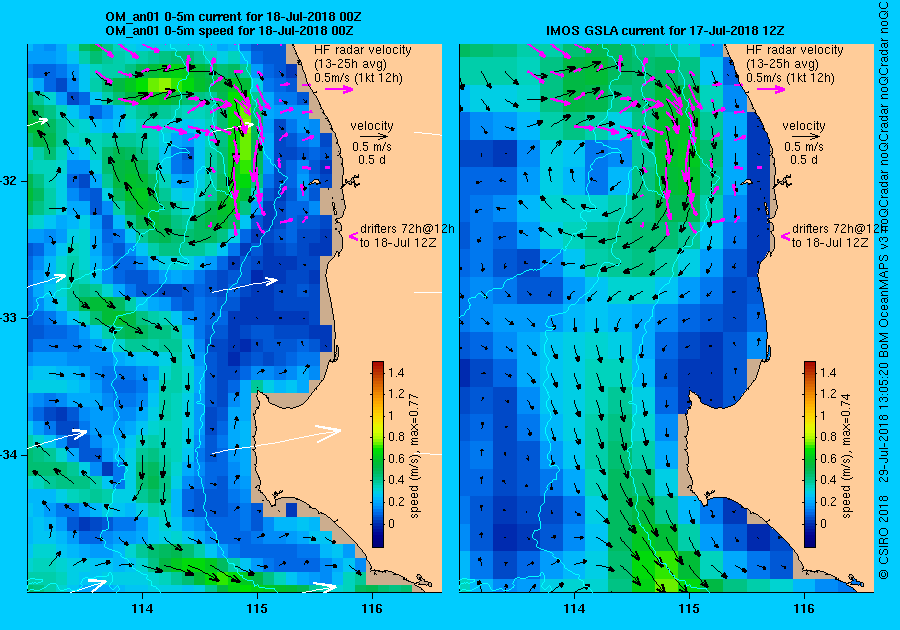Click '(13-25h avg)' text in OM_an01 panel

click(x=350, y=64)
